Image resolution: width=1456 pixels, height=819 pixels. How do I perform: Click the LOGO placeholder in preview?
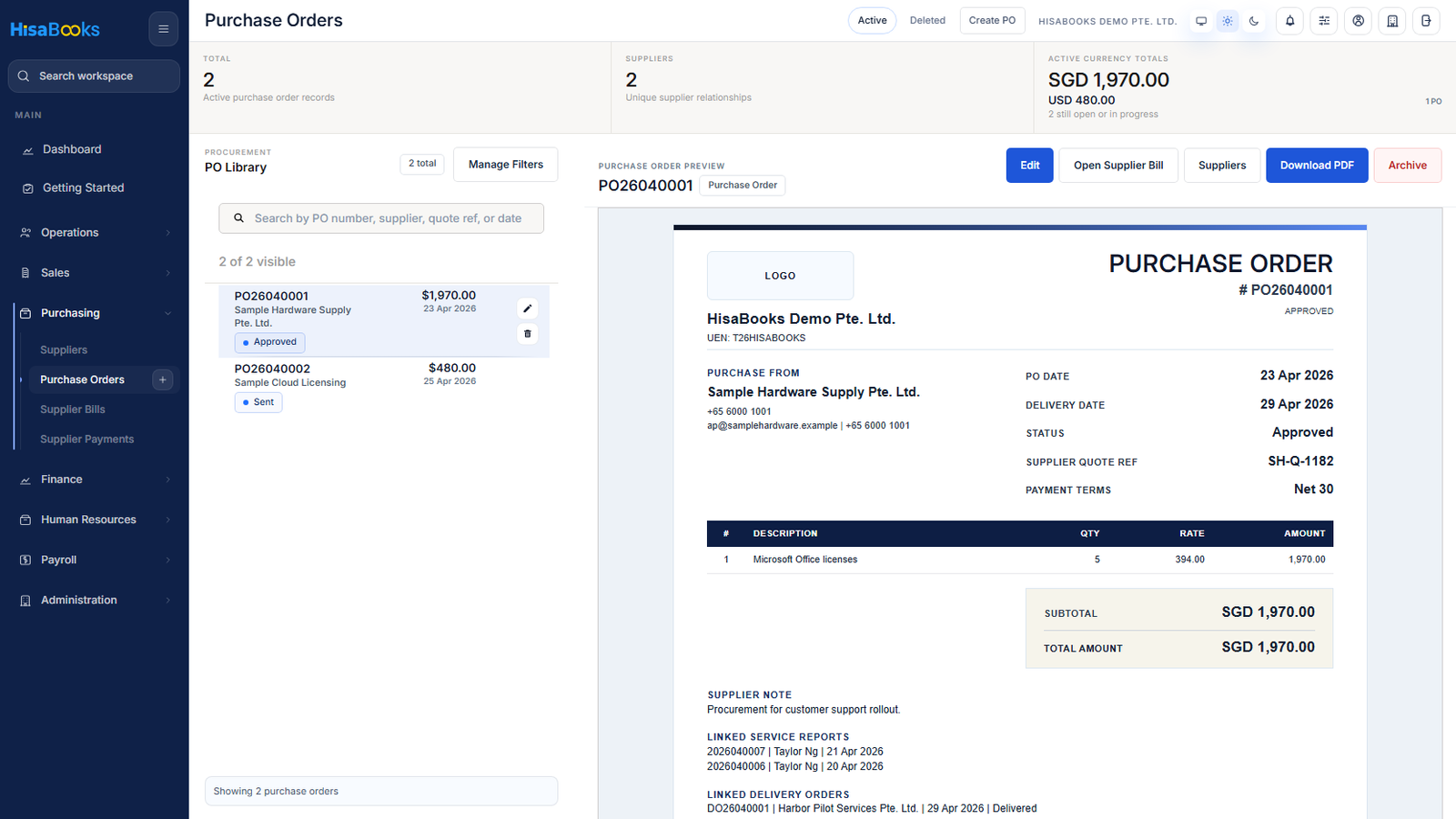pos(780,276)
